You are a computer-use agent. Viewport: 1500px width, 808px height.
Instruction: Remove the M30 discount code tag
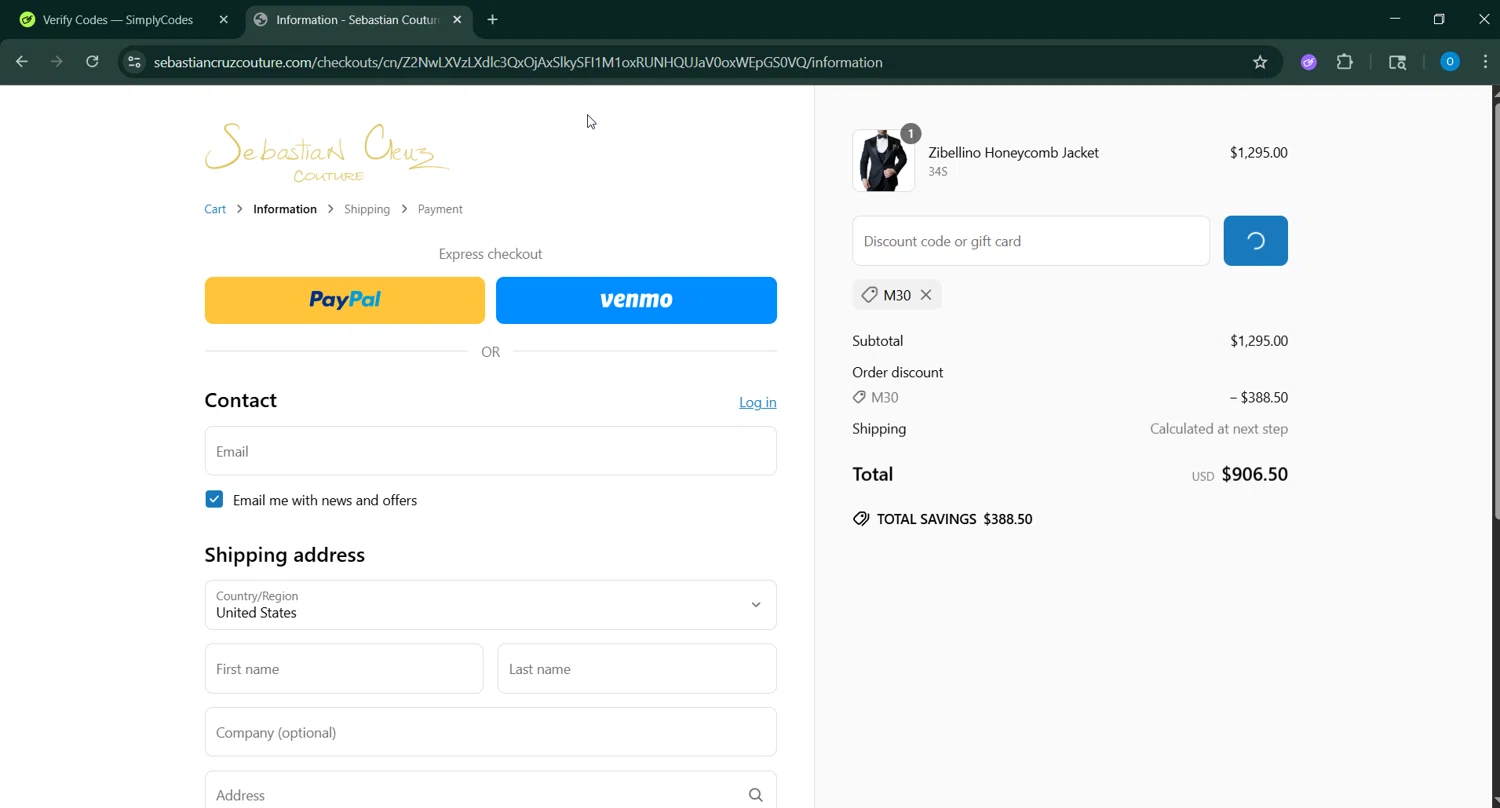click(926, 295)
